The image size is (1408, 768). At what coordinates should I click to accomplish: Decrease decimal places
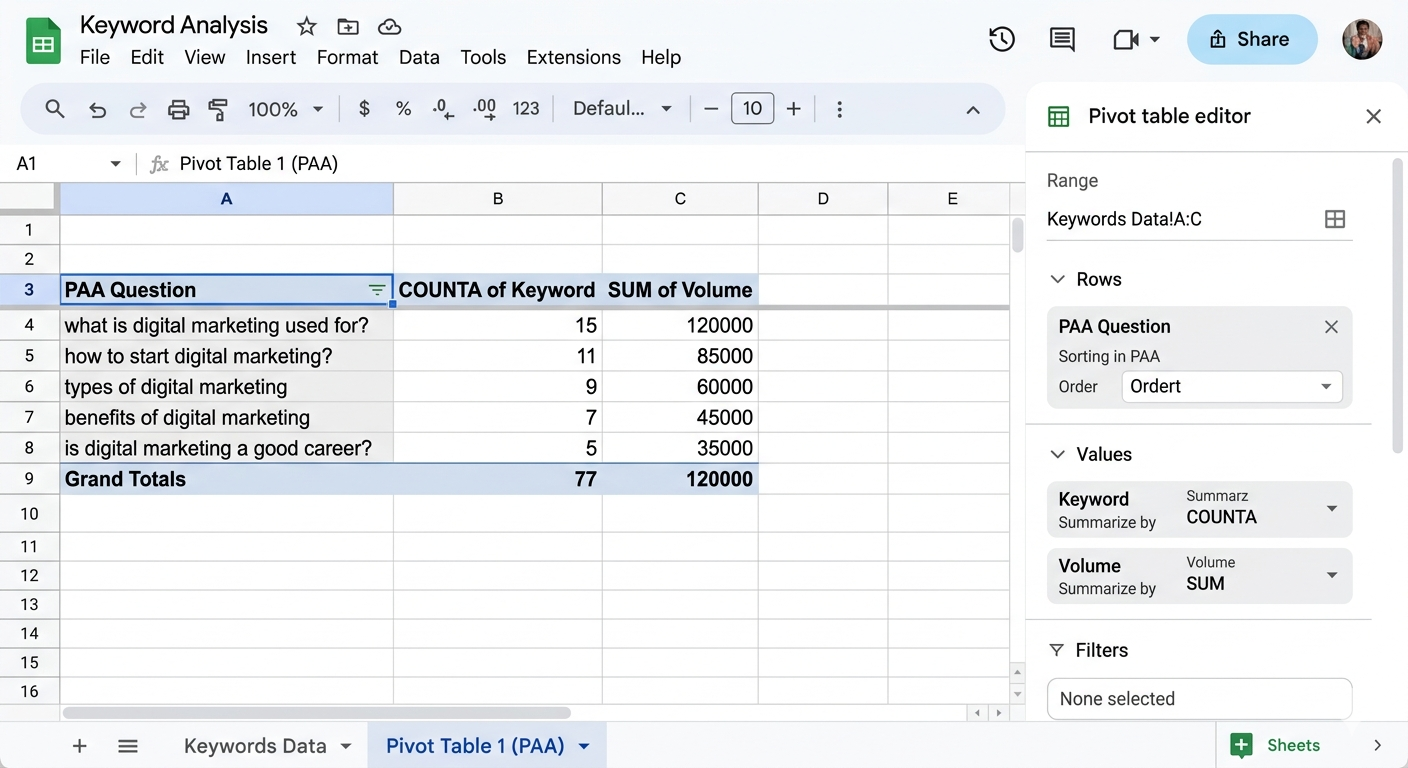pos(443,109)
